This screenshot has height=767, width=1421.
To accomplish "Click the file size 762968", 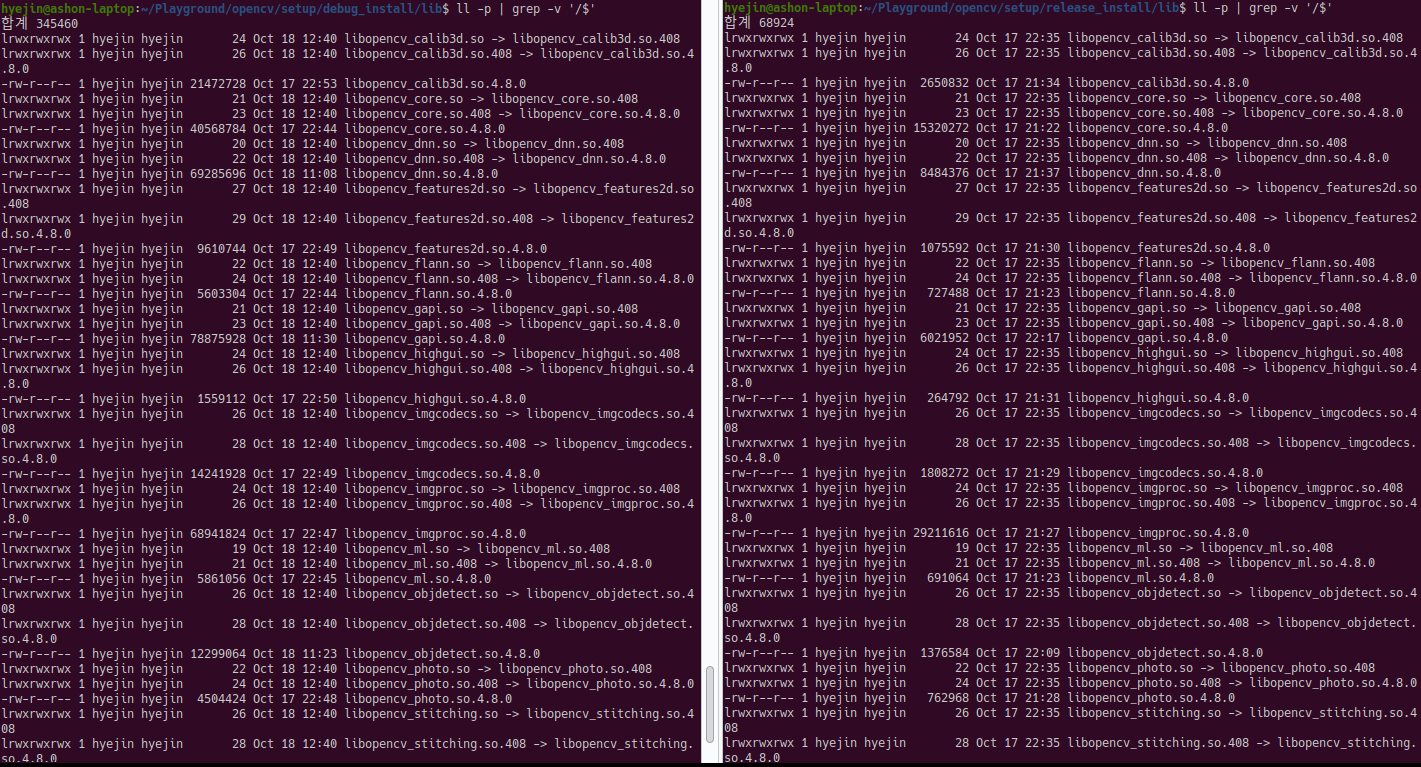I will 949,698.
